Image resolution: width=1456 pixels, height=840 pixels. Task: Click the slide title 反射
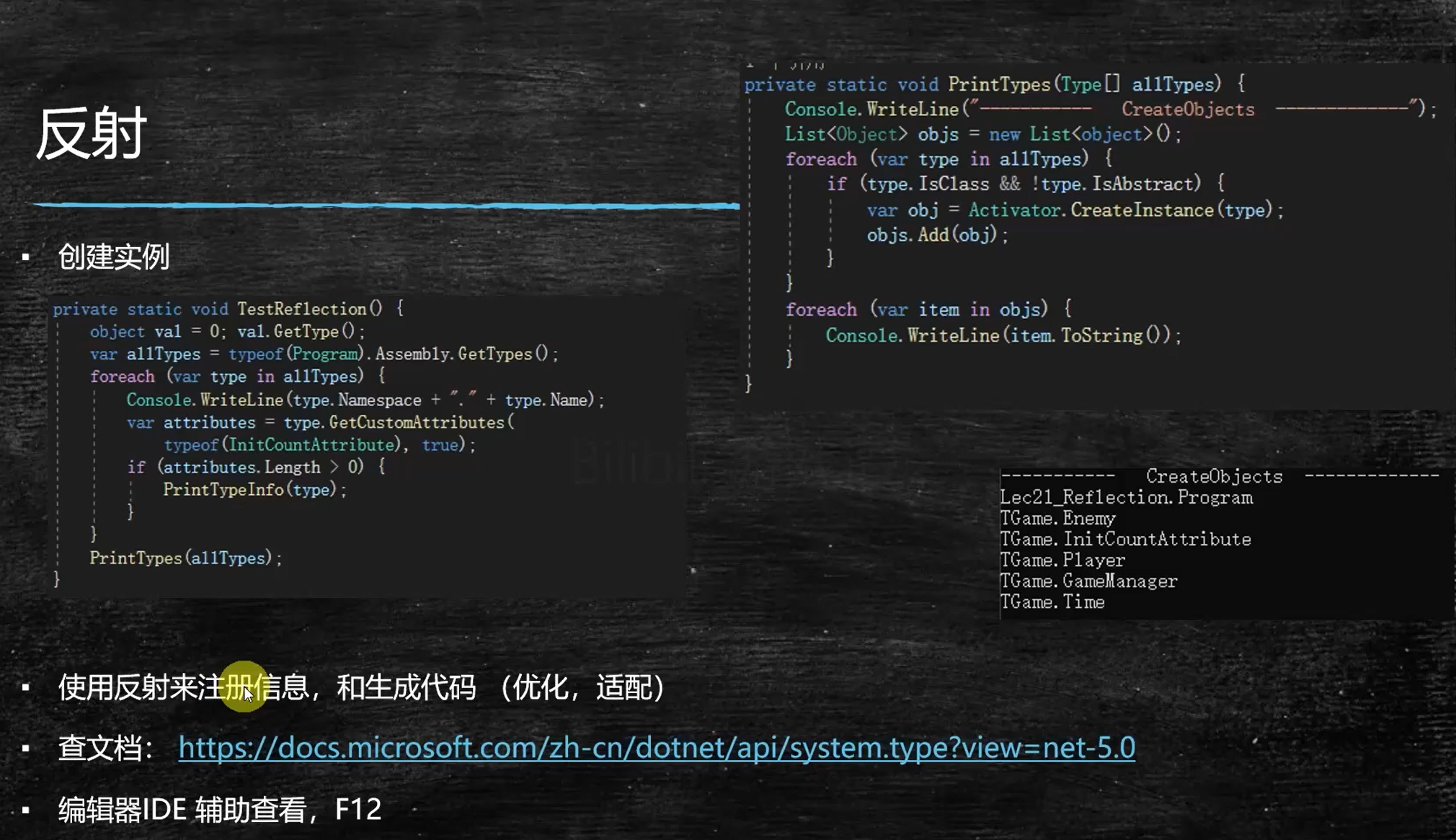click(92, 134)
